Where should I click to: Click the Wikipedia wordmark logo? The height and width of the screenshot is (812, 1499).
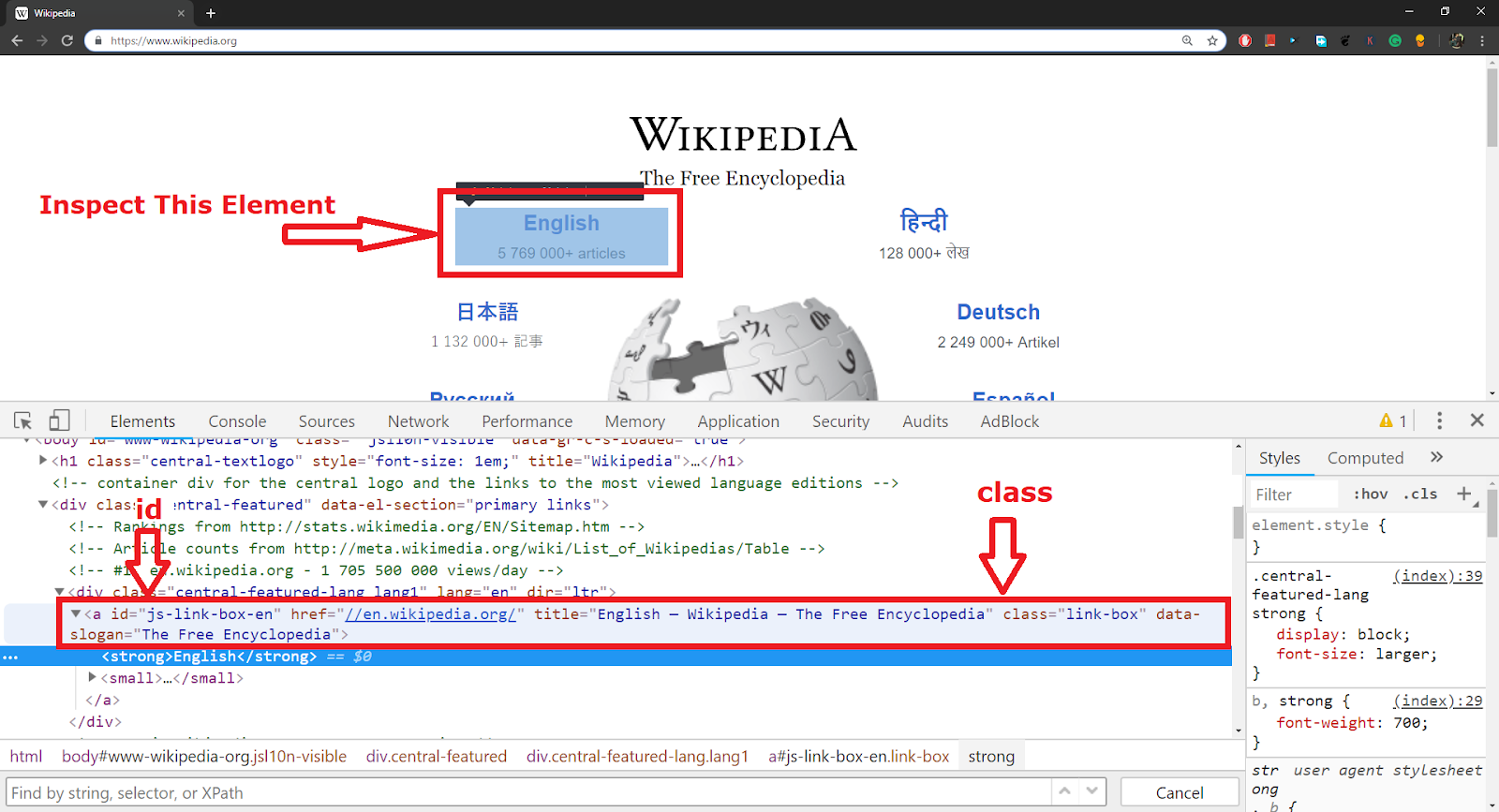coord(743,135)
